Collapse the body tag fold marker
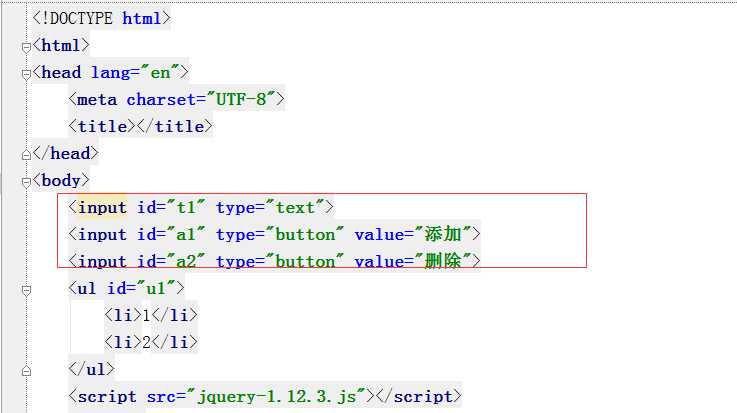 tap(26, 182)
